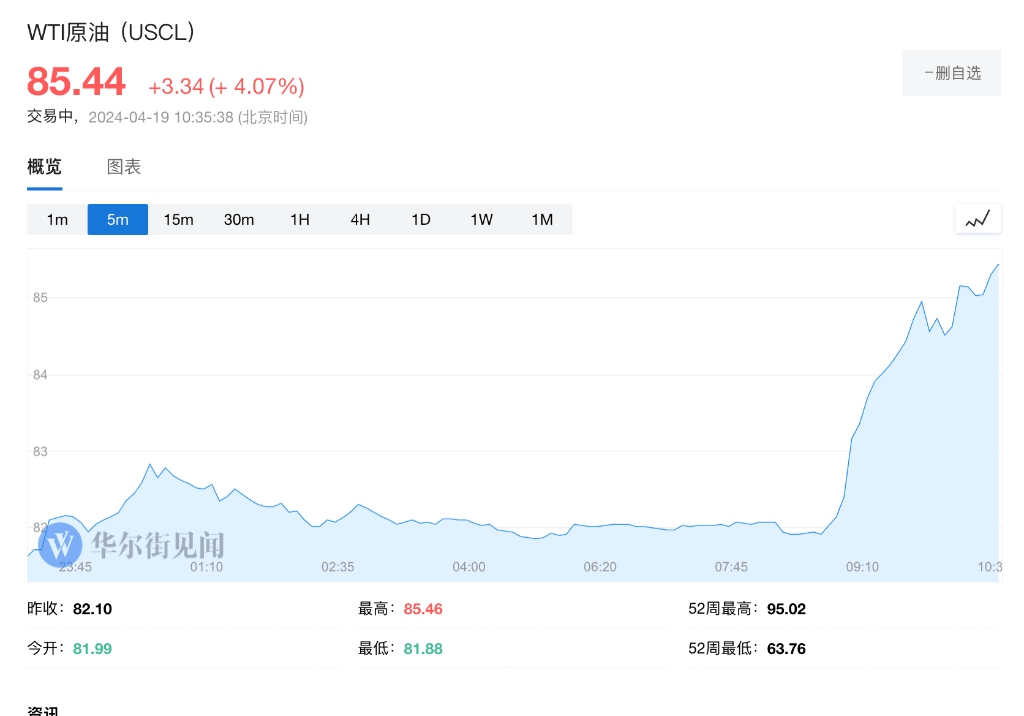Click the 04:00 time axis label
The height and width of the screenshot is (716, 1024).
[x=468, y=567]
